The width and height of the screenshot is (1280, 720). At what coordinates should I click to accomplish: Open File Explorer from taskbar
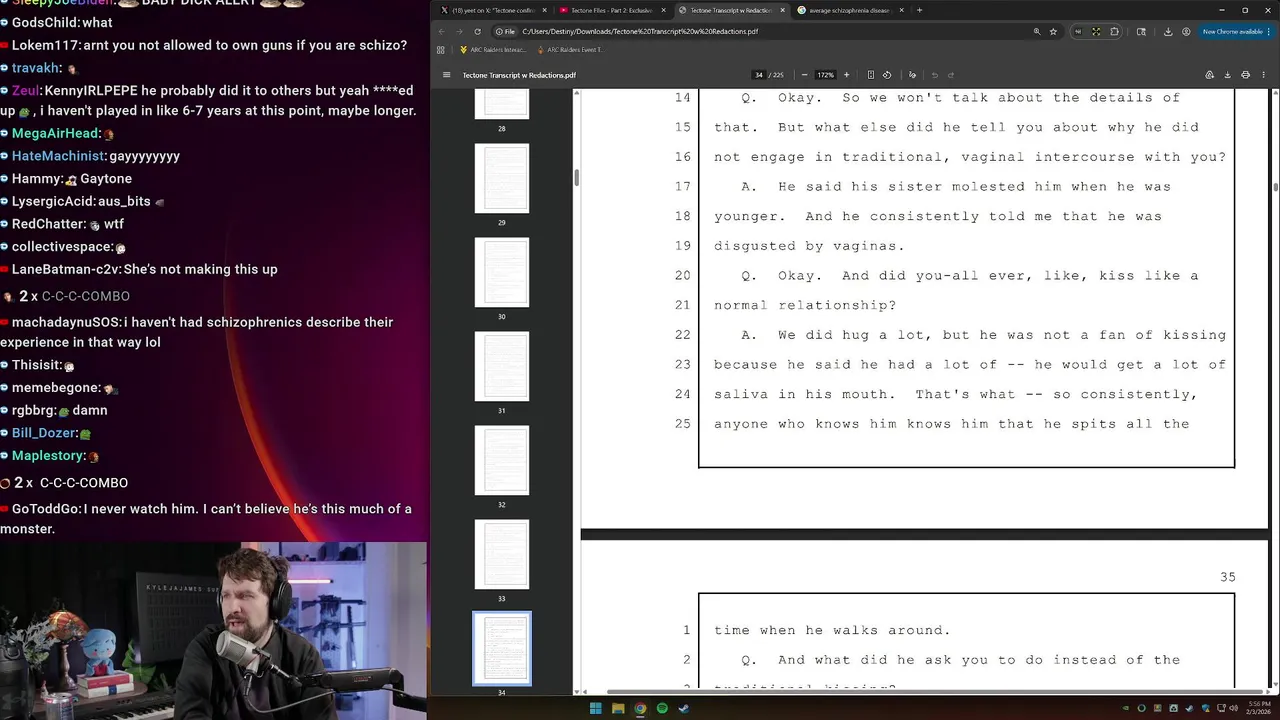pyautogui.click(x=618, y=708)
